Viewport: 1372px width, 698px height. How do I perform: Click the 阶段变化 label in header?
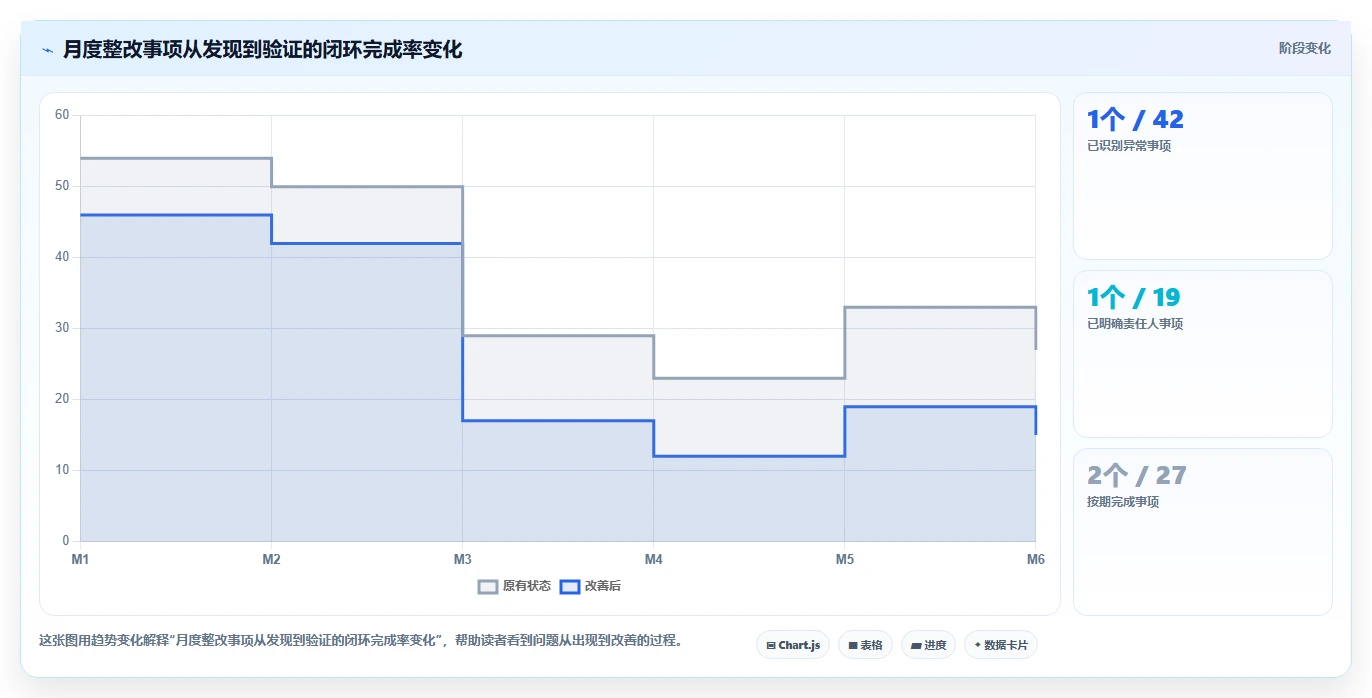1304,48
